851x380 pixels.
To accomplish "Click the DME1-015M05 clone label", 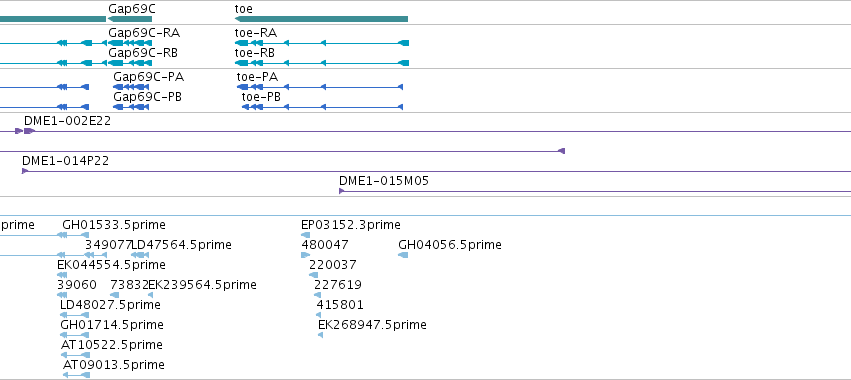I will pos(384,181).
